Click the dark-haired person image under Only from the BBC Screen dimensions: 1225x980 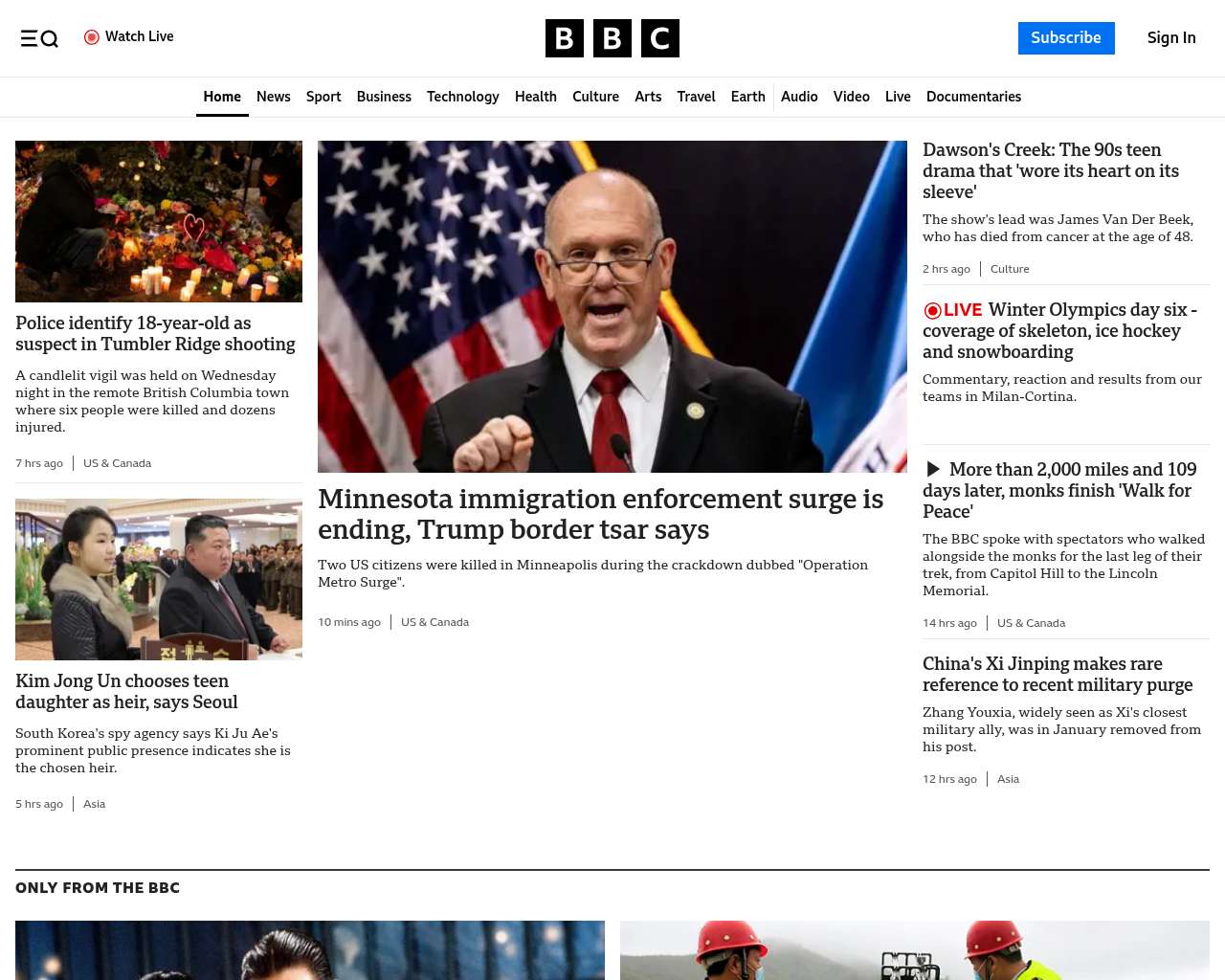pos(310,950)
